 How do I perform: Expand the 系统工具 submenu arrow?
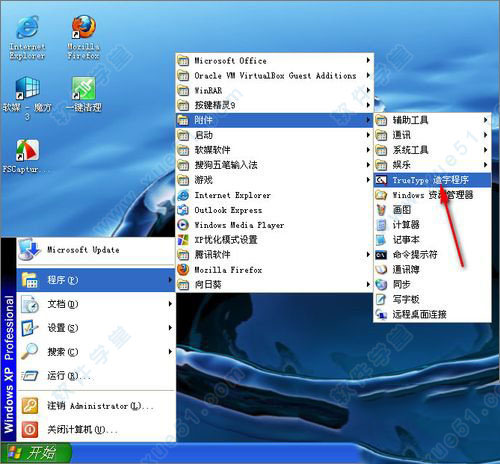(x=486, y=150)
